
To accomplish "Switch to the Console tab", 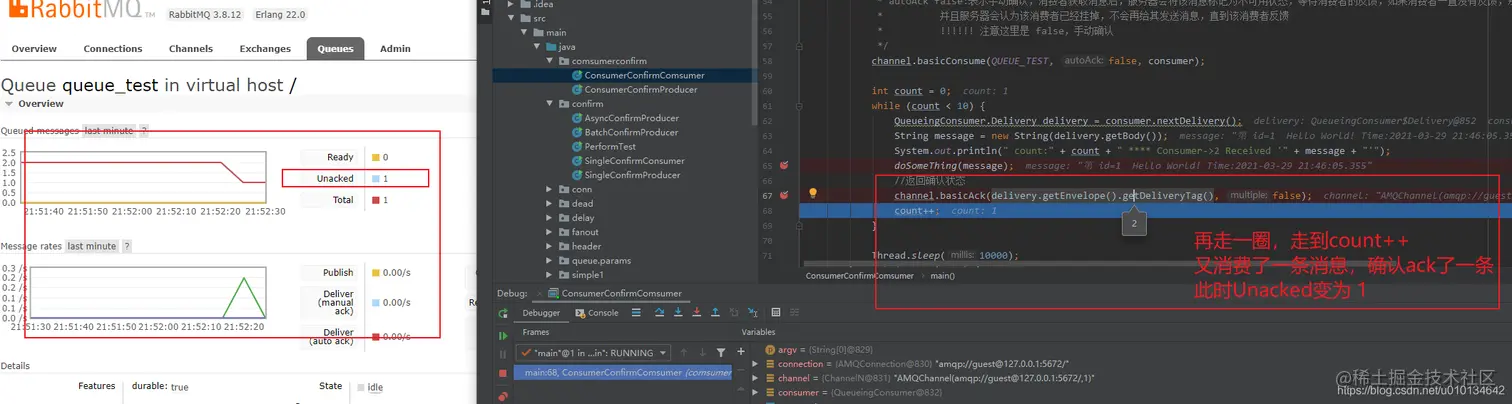I will 596,312.
